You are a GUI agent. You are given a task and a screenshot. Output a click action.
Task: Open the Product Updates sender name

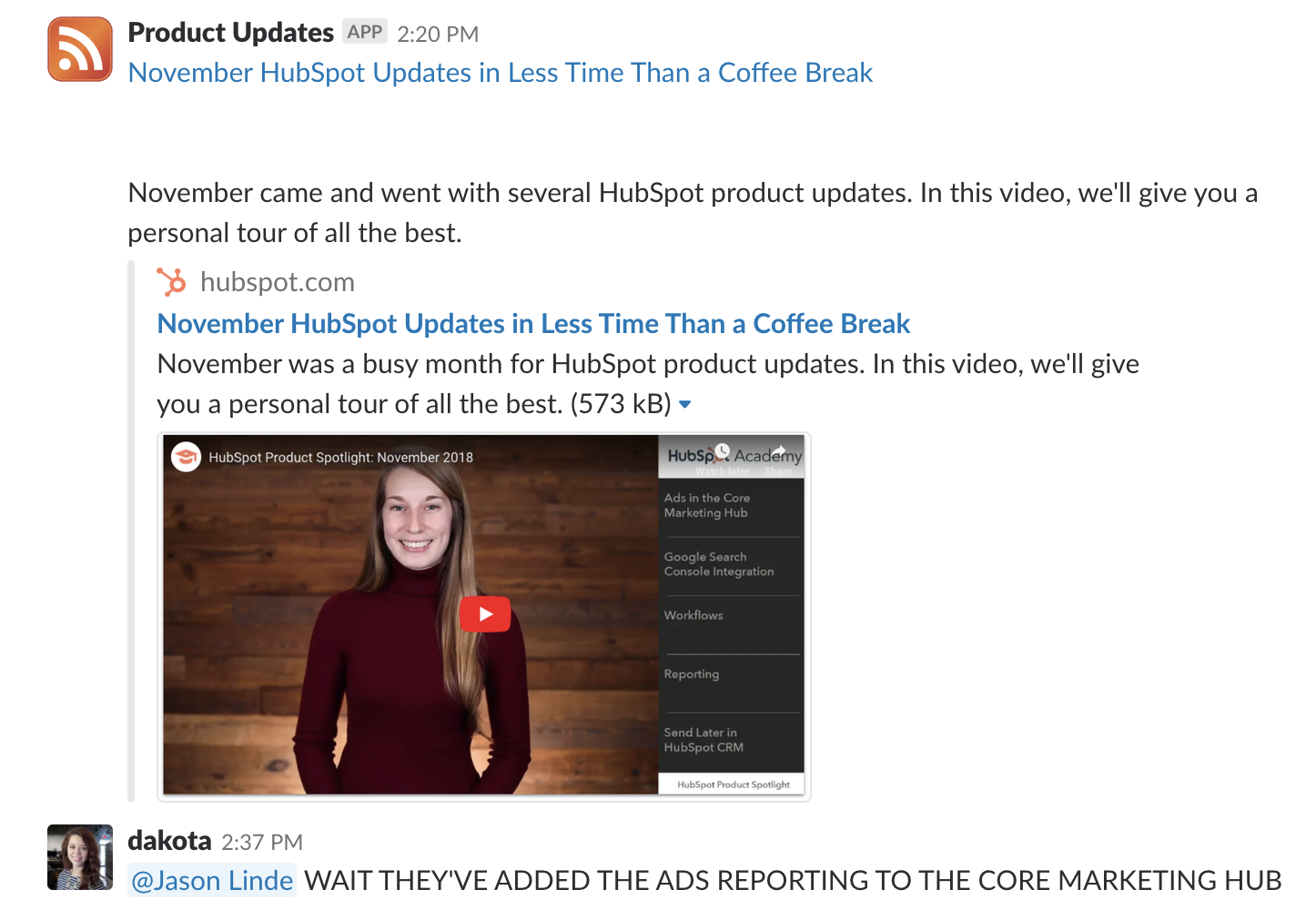231,33
